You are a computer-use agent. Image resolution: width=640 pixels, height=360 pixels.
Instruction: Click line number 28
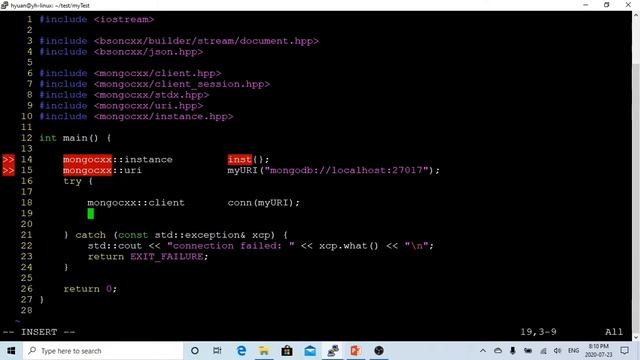point(27,310)
